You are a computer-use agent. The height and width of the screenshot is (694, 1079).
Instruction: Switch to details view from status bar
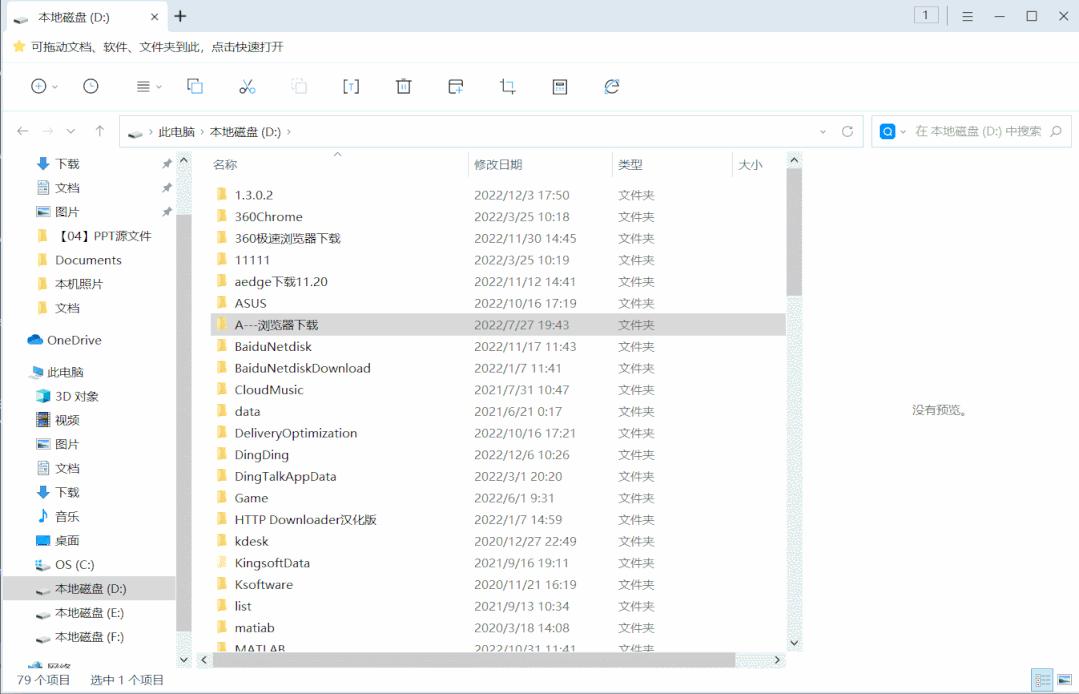(x=1040, y=679)
